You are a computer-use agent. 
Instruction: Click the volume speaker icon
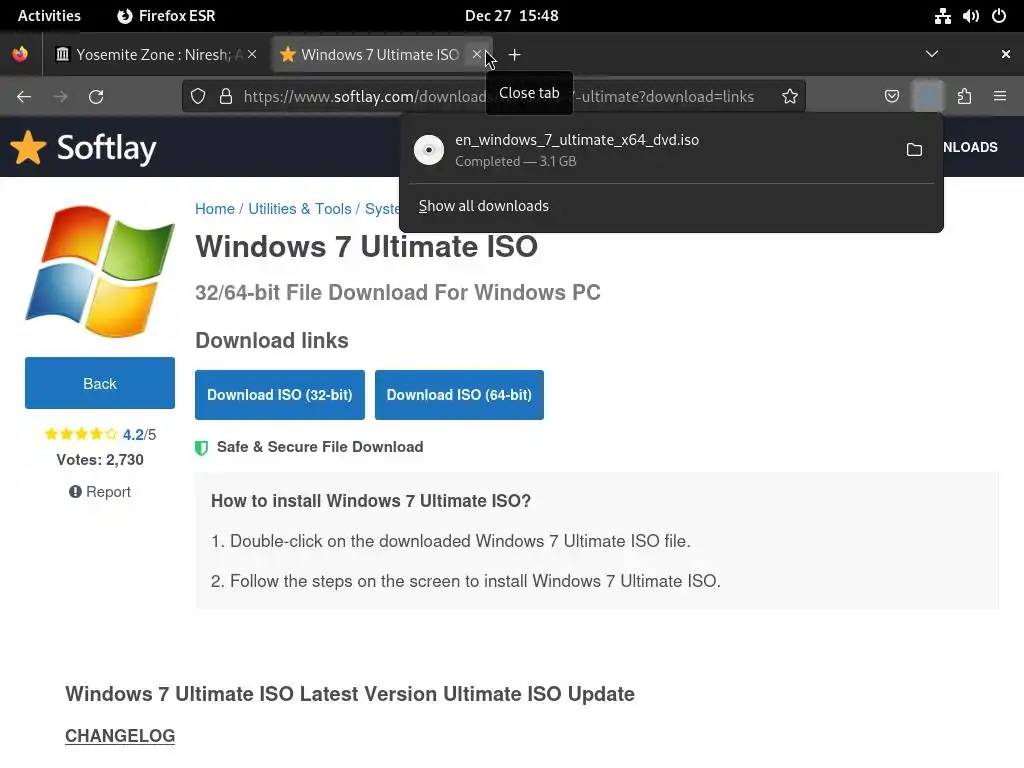(970, 16)
